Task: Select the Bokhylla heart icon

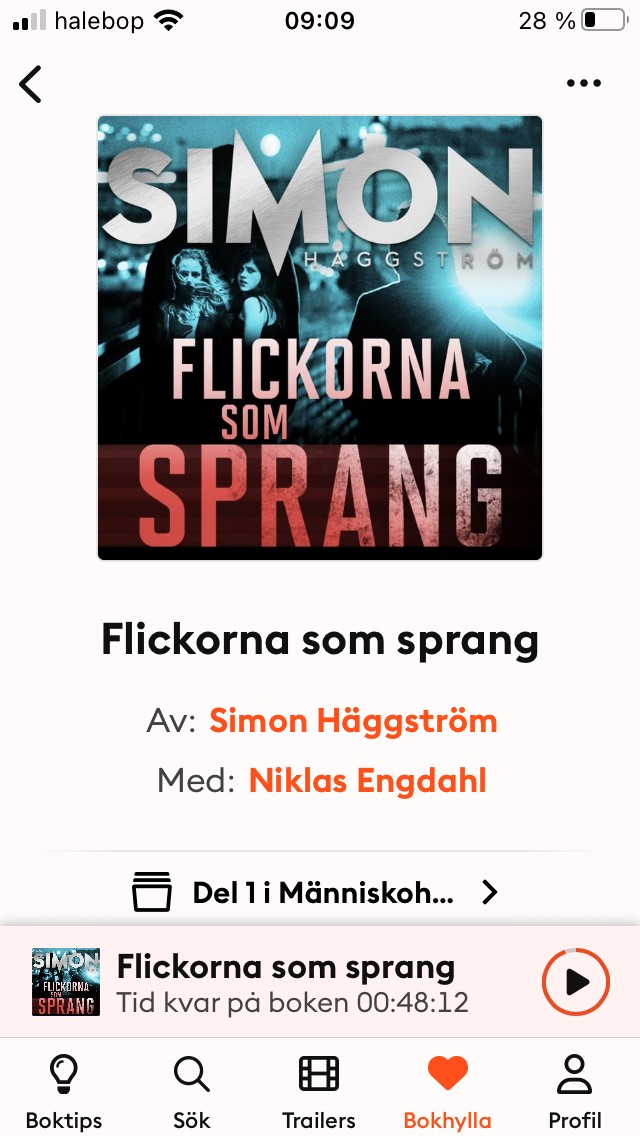Action: [x=447, y=1073]
